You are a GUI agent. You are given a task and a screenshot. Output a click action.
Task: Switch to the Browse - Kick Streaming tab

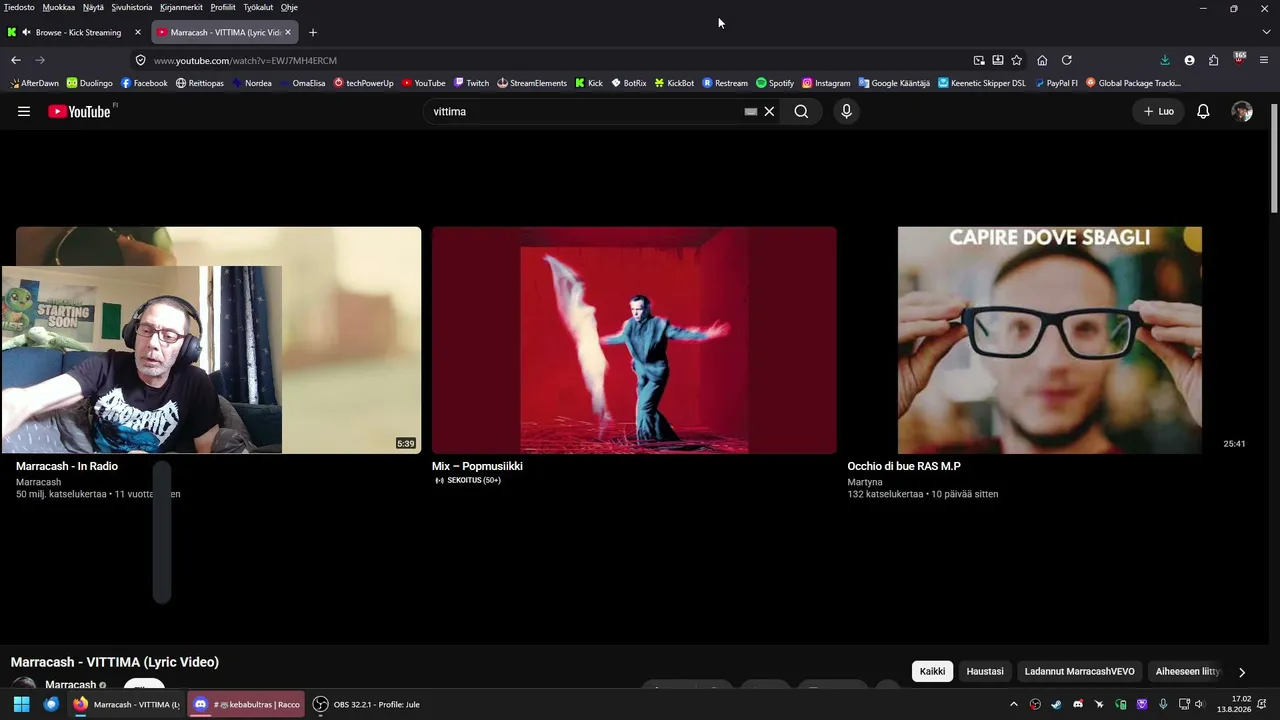tap(75, 32)
